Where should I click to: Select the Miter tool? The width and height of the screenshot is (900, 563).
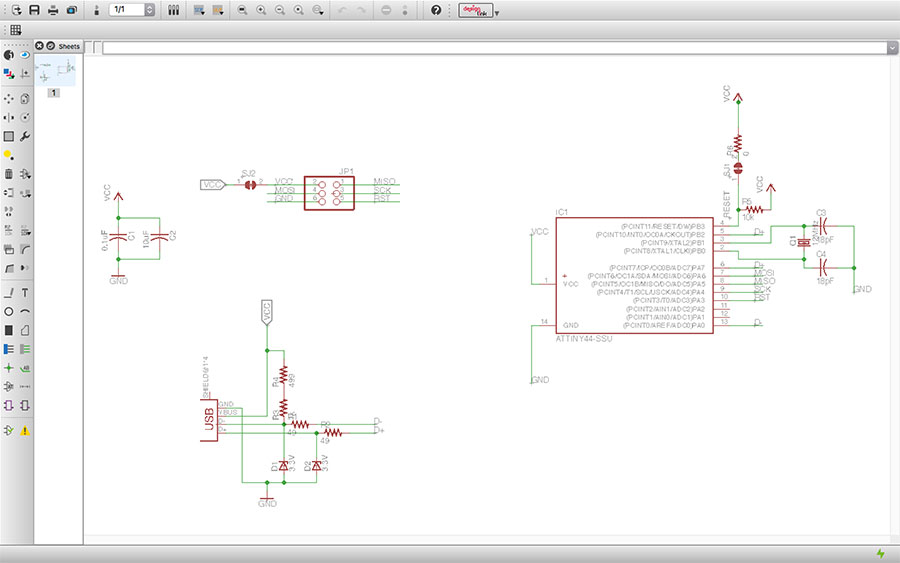pos(25,249)
